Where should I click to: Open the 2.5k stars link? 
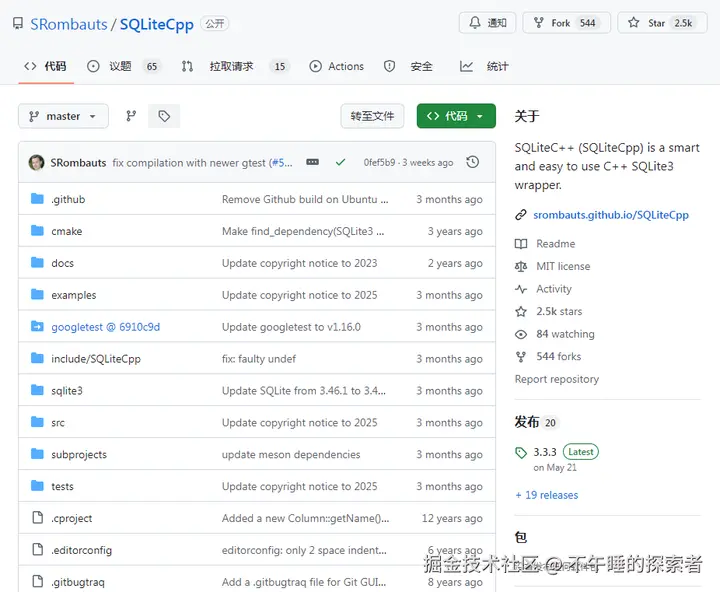[559, 311]
